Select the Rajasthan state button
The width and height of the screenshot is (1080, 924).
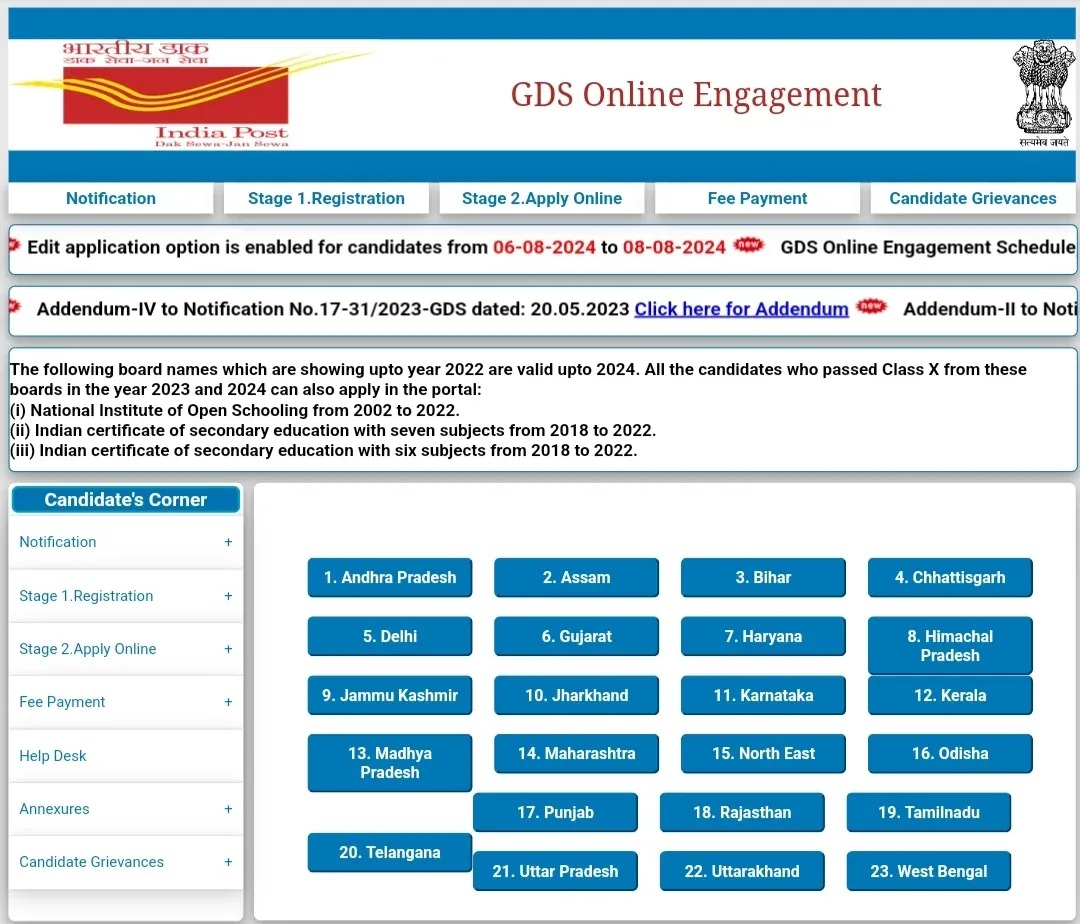pyautogui.click(x=742, y=812)
